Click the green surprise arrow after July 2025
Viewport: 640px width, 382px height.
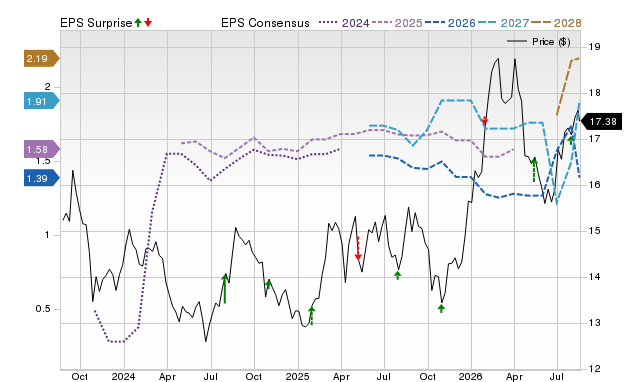pos(398,275)
